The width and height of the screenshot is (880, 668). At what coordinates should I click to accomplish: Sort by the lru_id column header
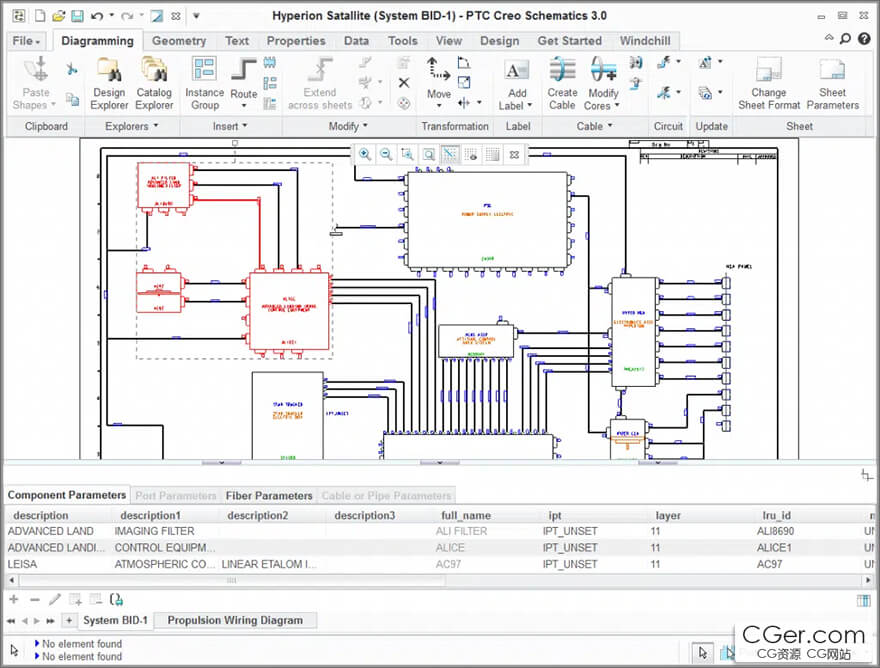pyautogui.click(x=777, y=515)
